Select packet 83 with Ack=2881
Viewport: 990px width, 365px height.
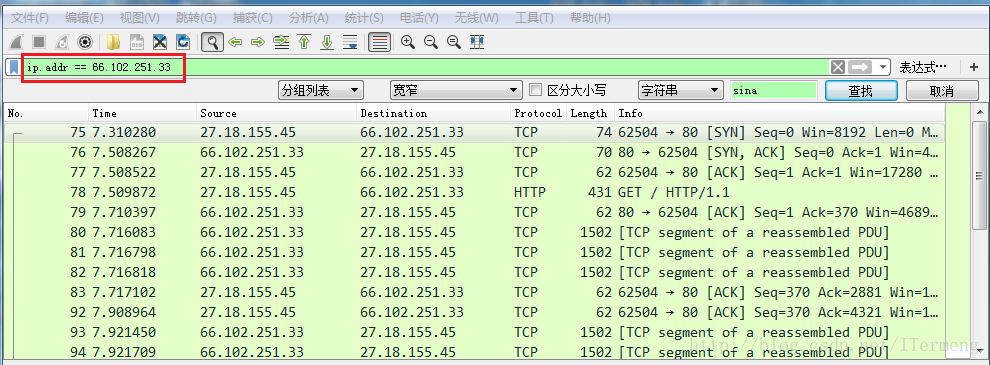[x=475, y=292]
